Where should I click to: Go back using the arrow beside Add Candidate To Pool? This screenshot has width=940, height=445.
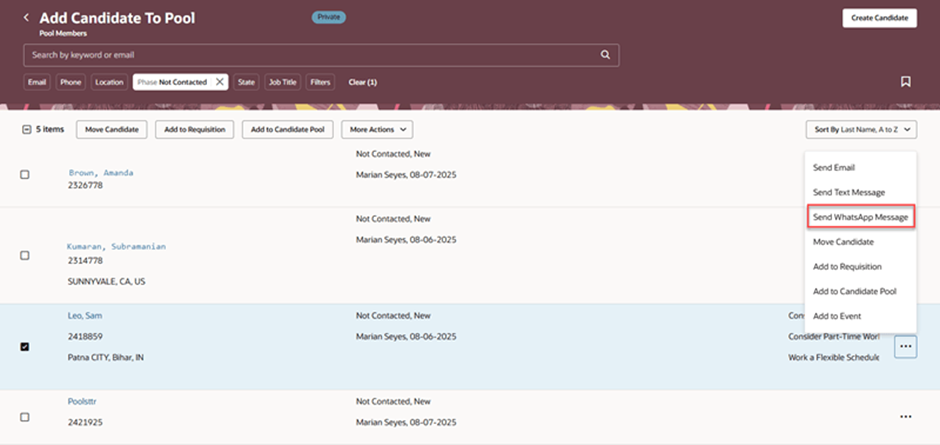click(x=26, y=18)
